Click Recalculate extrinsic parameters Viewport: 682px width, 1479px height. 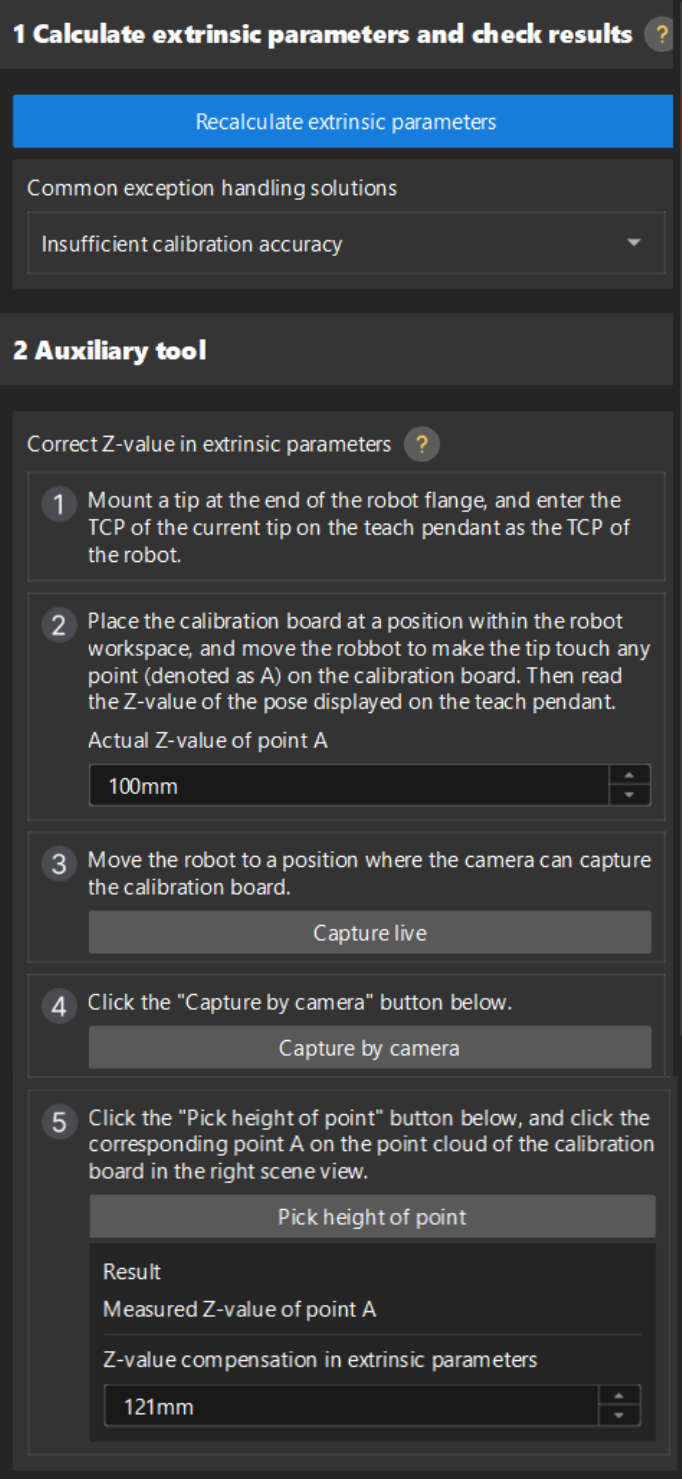(341, 121)
